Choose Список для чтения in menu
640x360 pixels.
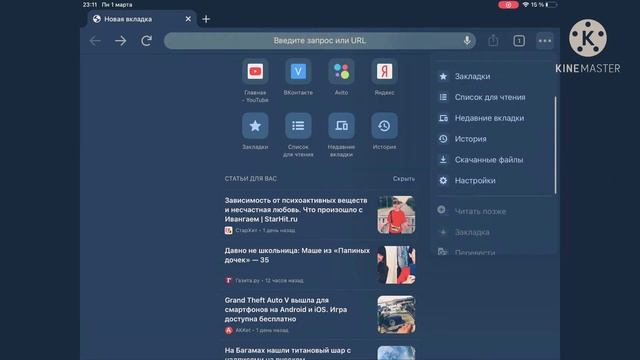tap(494, 97)
